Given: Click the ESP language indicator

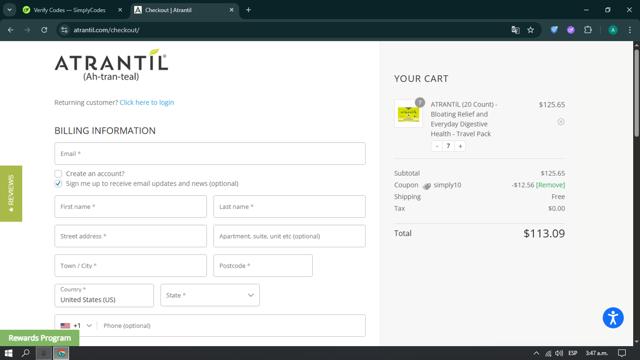Looking at the screenshot, I should click(x=573, y=353).
